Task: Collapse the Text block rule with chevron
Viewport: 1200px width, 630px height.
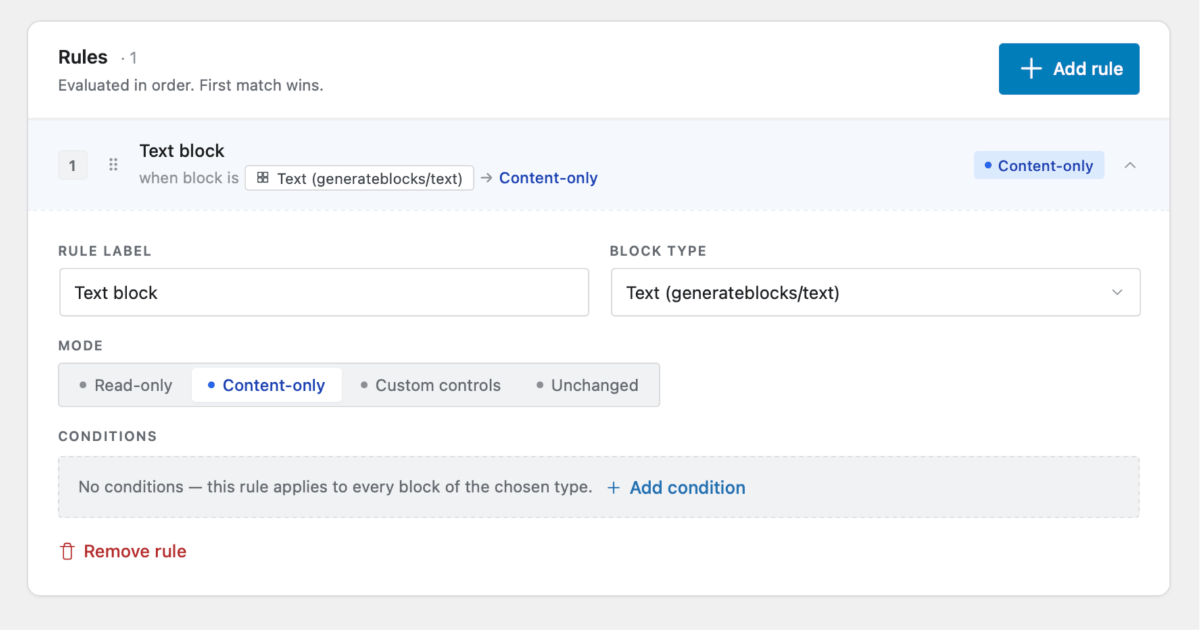Action: click(1130, 165)
